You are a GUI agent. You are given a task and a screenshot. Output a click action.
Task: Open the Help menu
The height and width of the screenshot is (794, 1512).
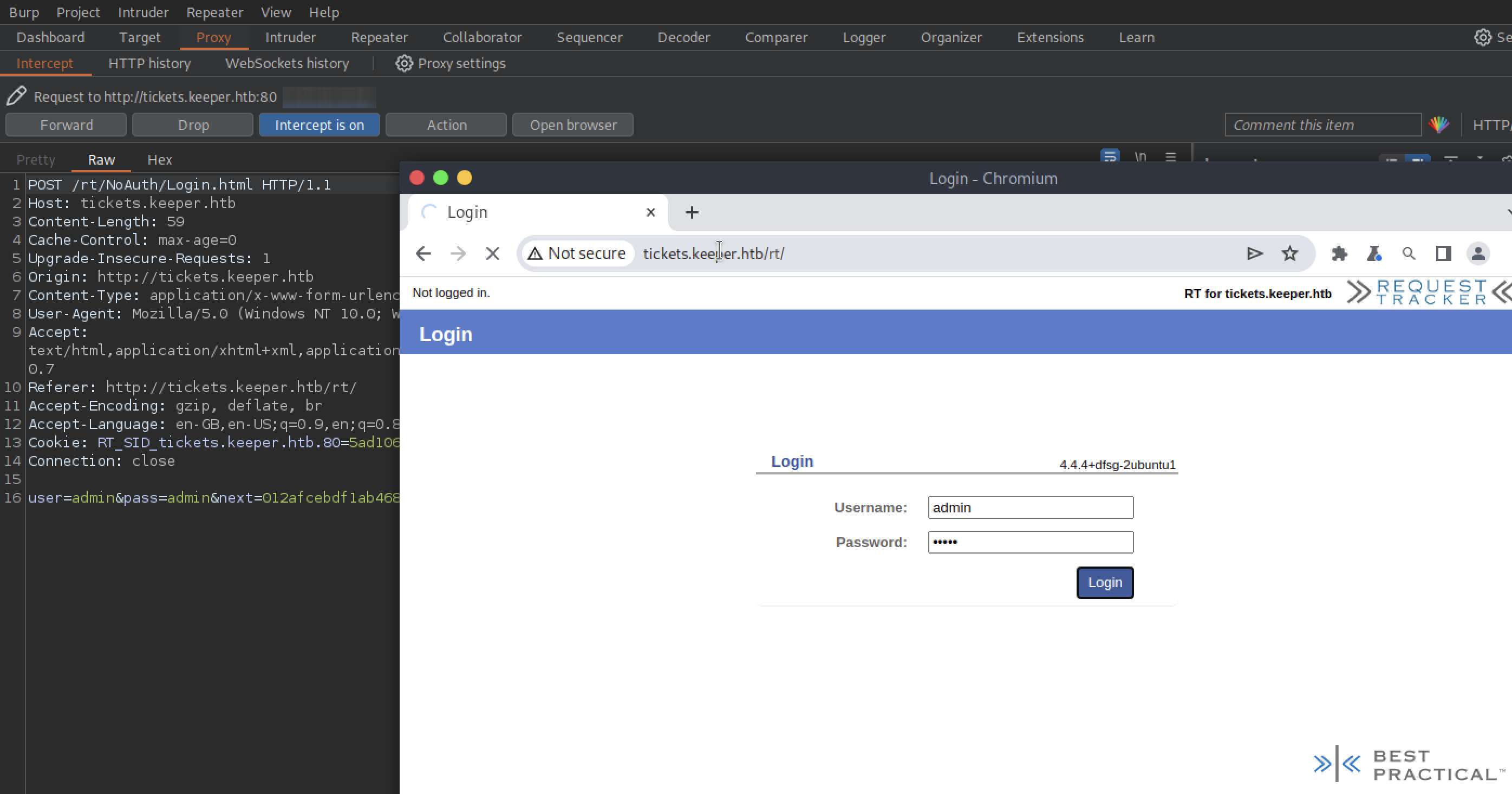point(324,12)
